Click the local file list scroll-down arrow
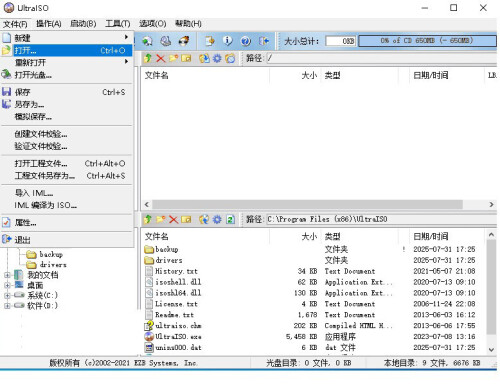The image size is (500, 384). click(x=491, y=349)
